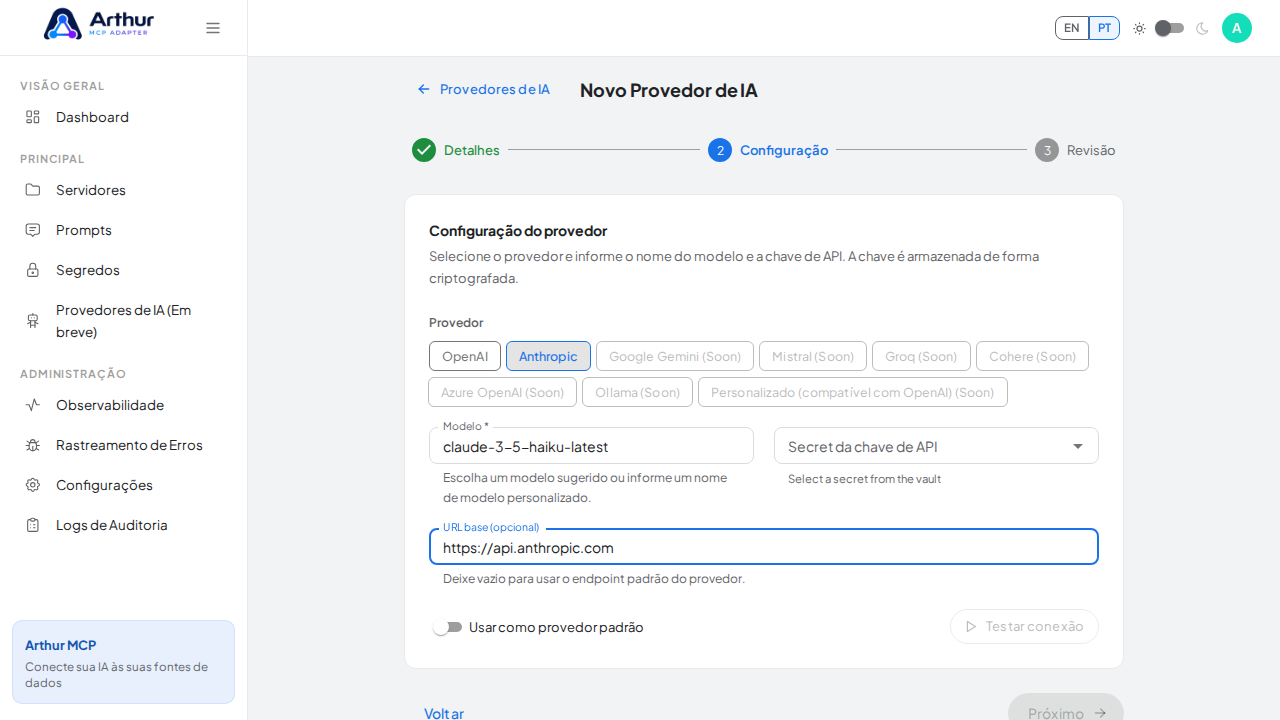1280x720 pixels.
Task: Go back via Provedores de IA link
Action: point(484,89)
